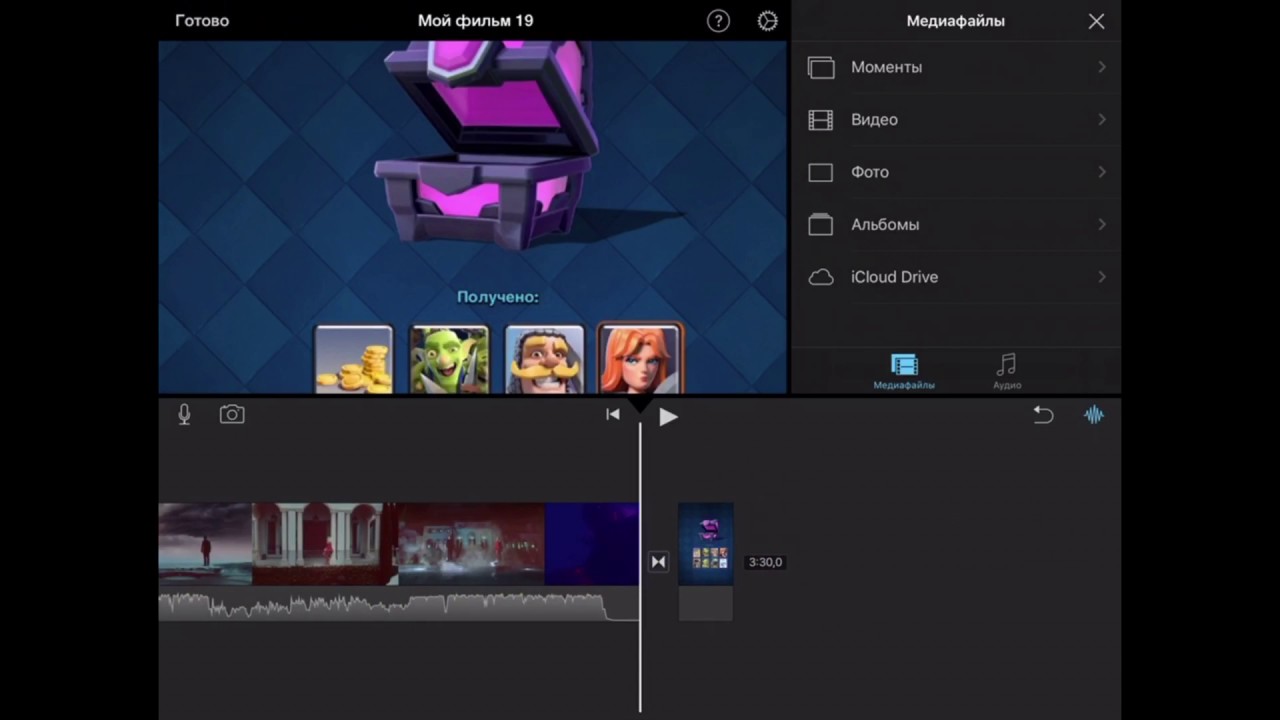Click the Альбомы icon
The width and height of the screenshot is (1280, 720).
pos(820,225)
